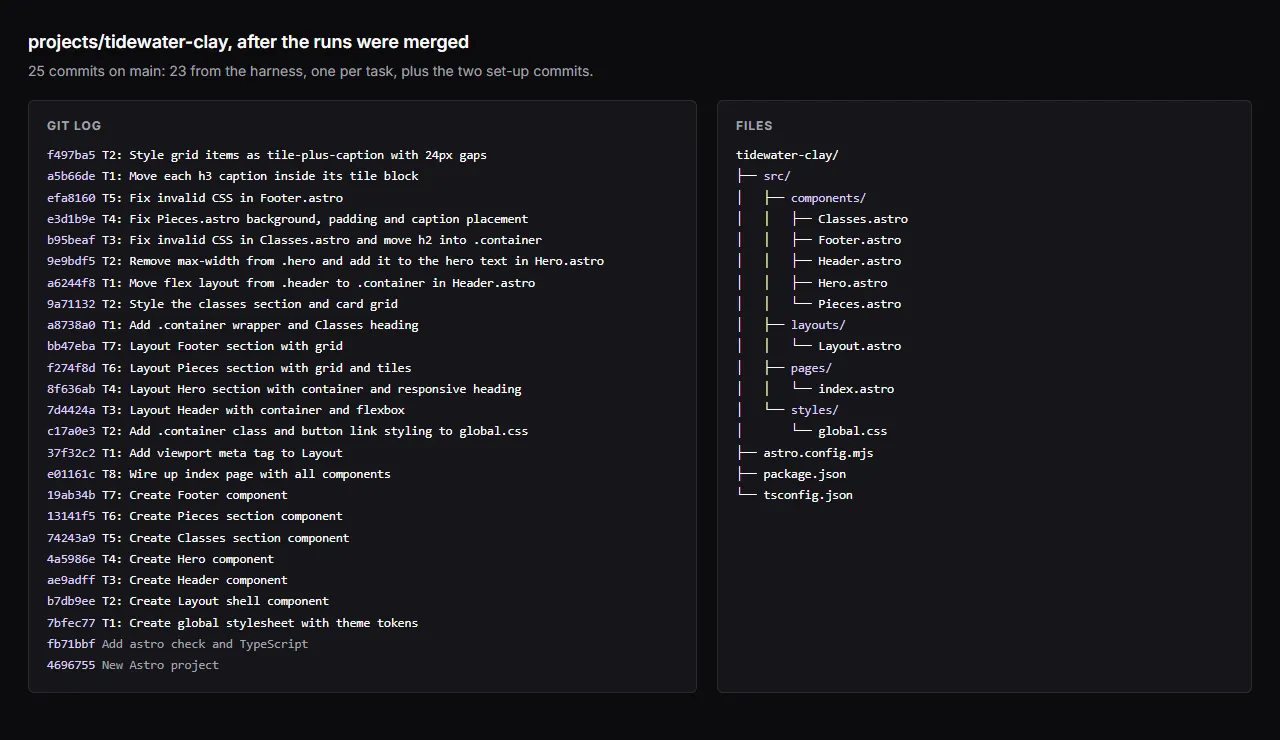Click commit hash a6244f8

coord(71,283)
